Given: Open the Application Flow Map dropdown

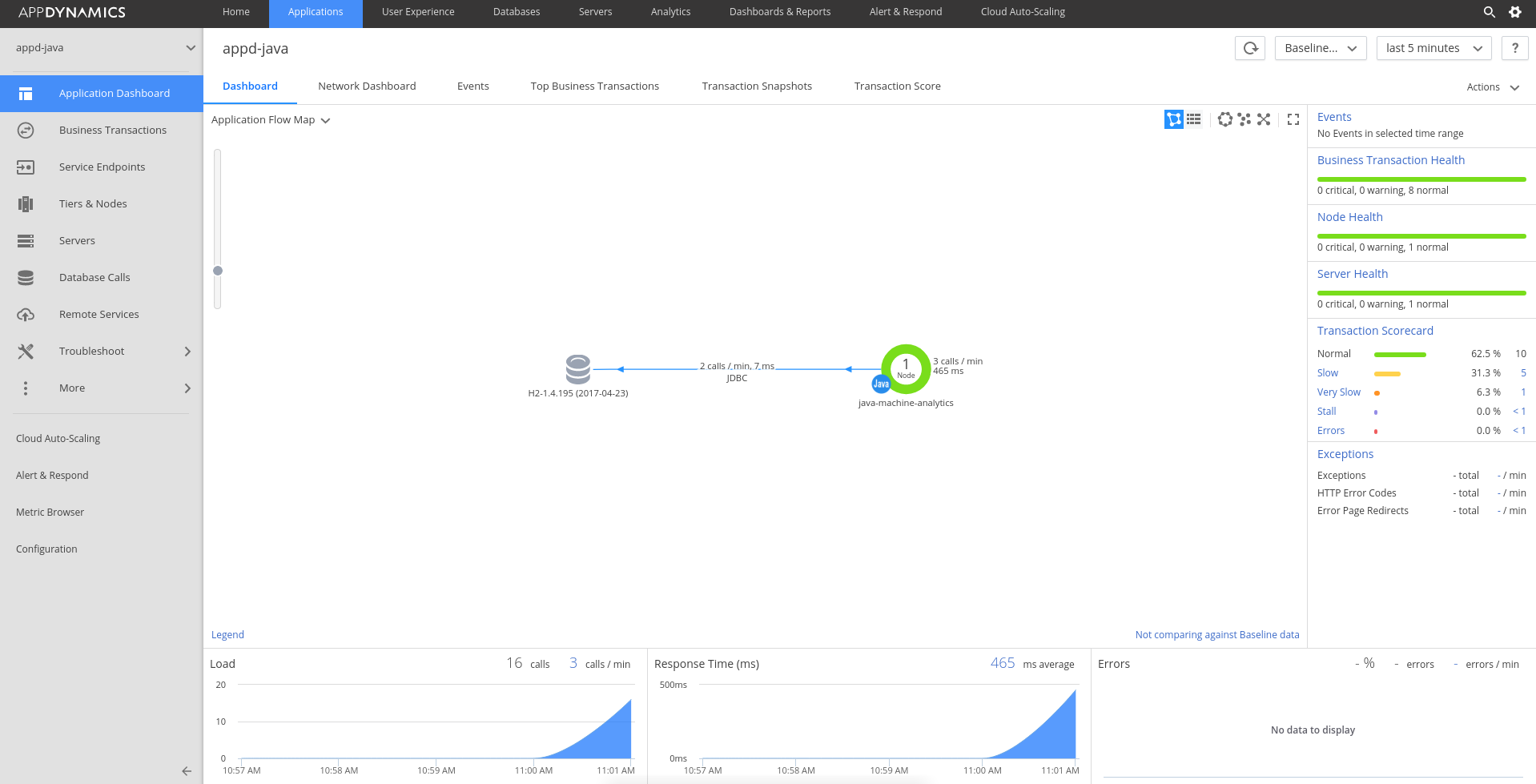Looking at the screenshot, I should pos(271,120).
